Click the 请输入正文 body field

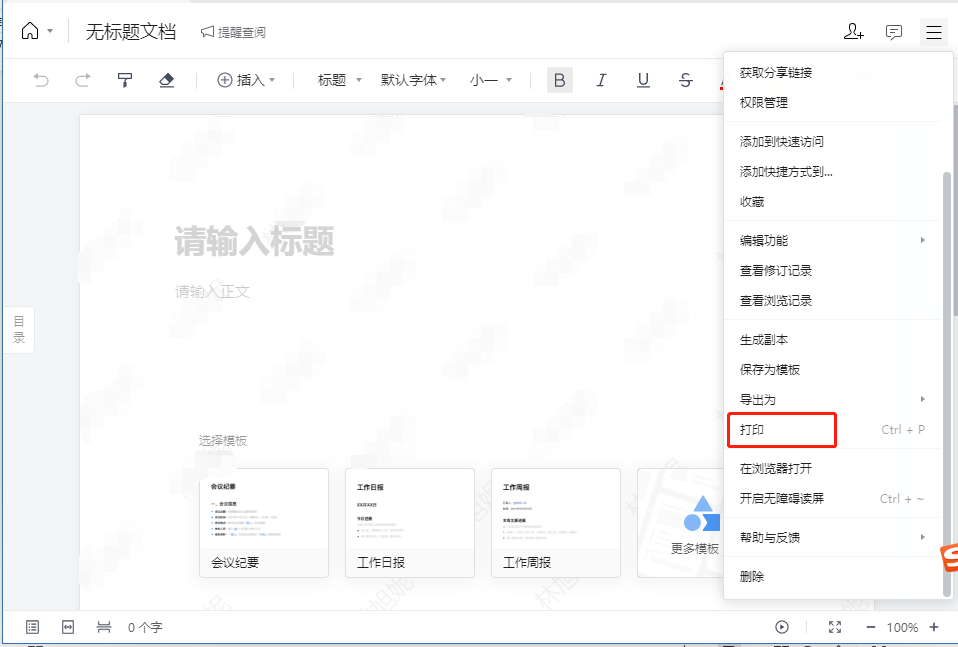coord(212,291)
